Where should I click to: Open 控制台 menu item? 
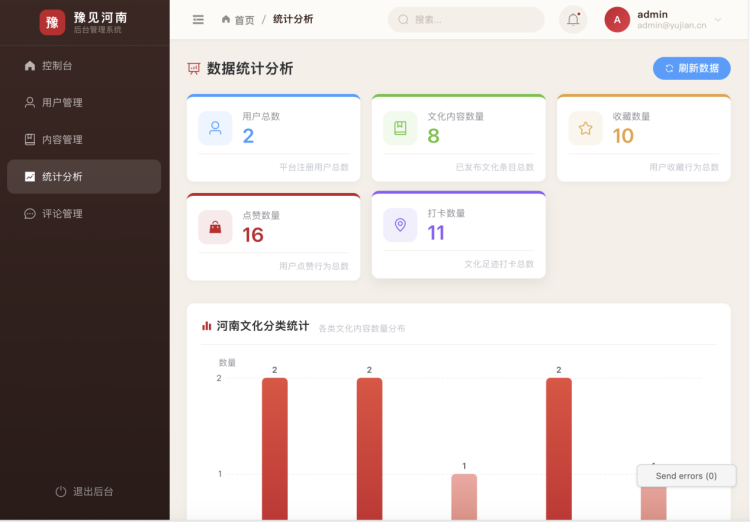click(84, 66)
